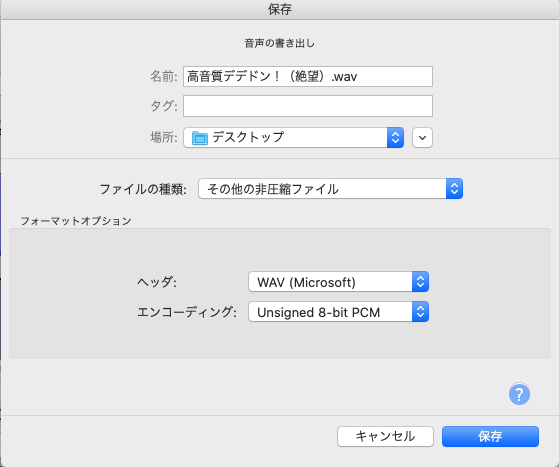Open the 場所 デスクトップ location dropdown

tap(293, 138)
